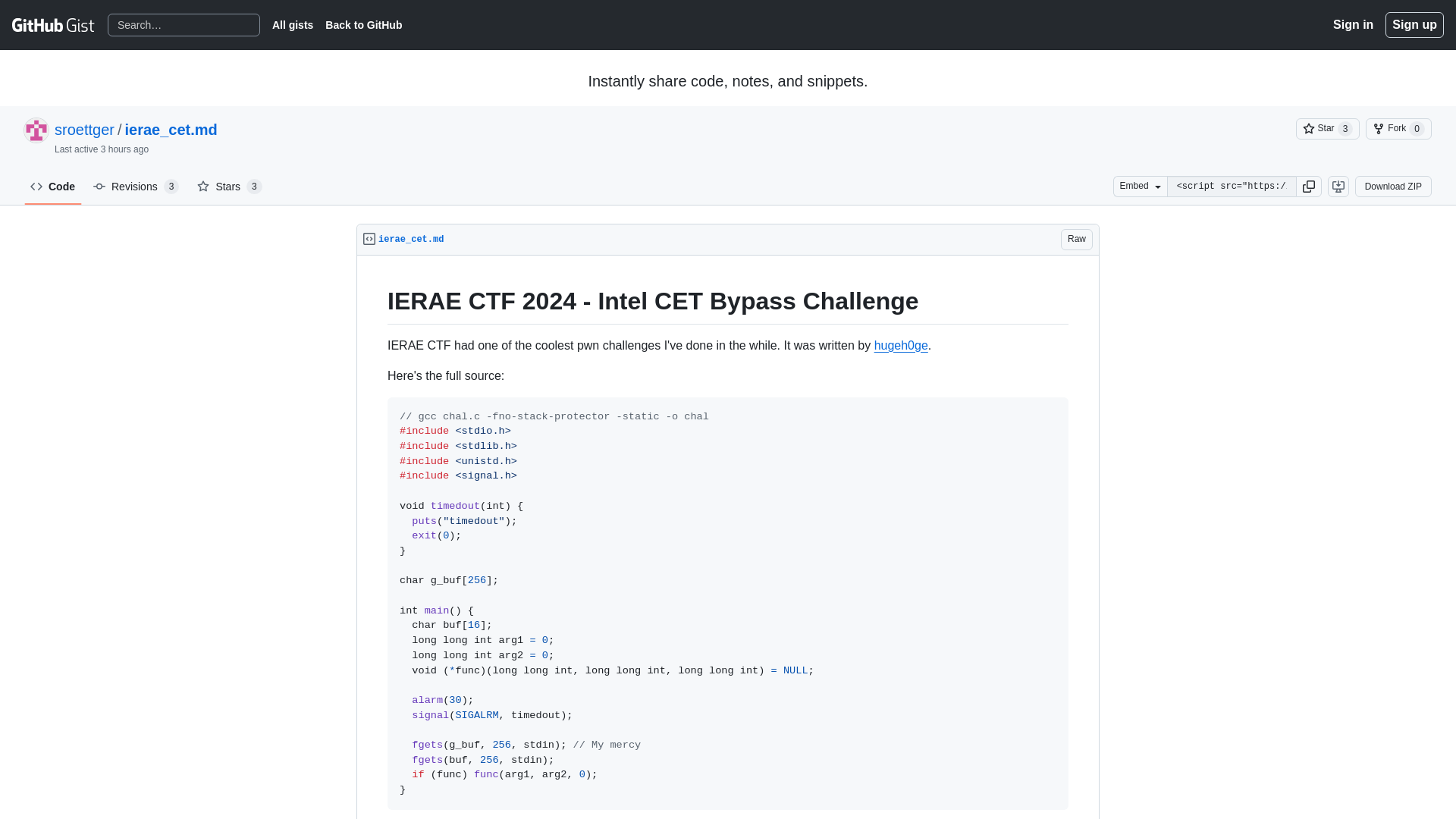The image size is (1456, 819).
Task: Open the Embed dropdown menu
Action: [1140, 187]
